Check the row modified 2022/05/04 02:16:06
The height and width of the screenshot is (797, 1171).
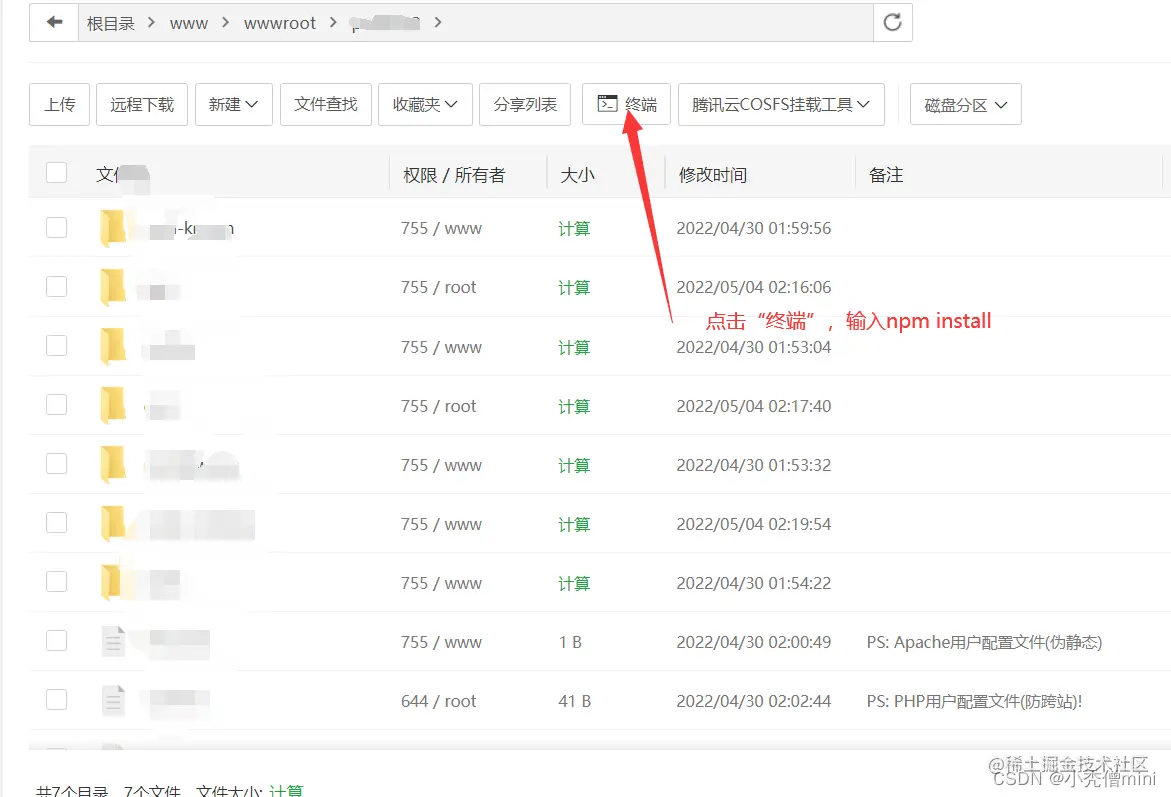click(x=57, y=286)
